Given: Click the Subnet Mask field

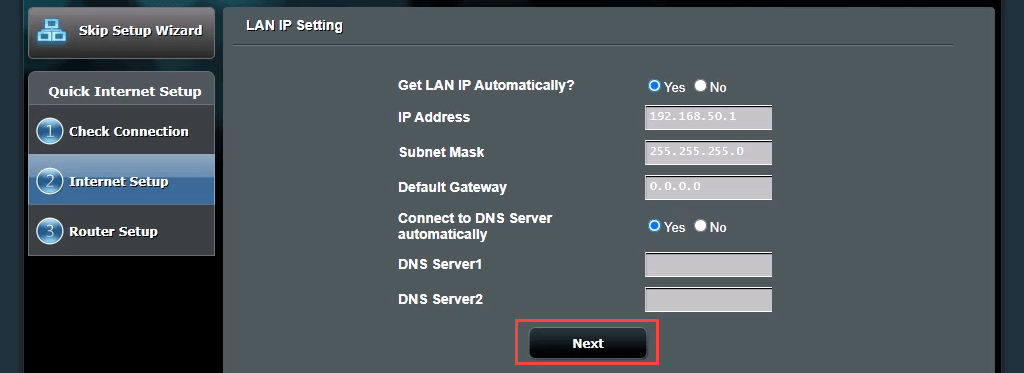Looking at the screenshot, I should [709, 152].
